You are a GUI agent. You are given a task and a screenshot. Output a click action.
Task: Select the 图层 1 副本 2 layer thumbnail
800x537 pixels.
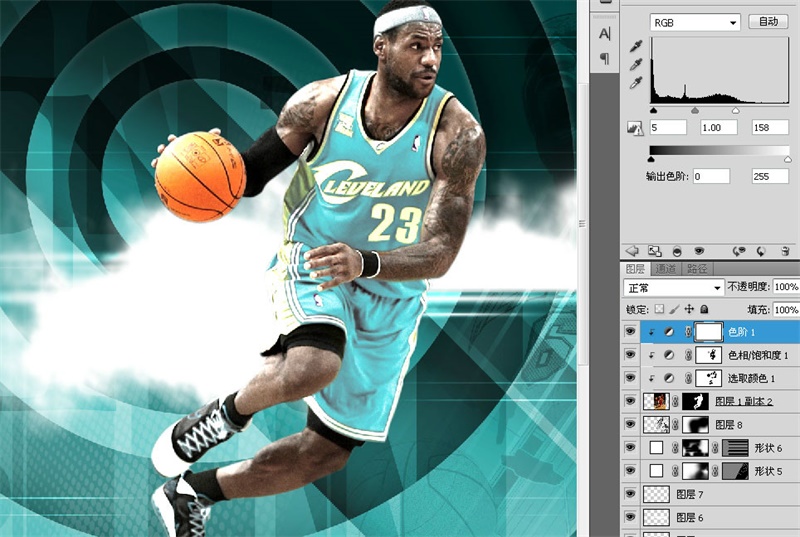[x=656, y=401]
